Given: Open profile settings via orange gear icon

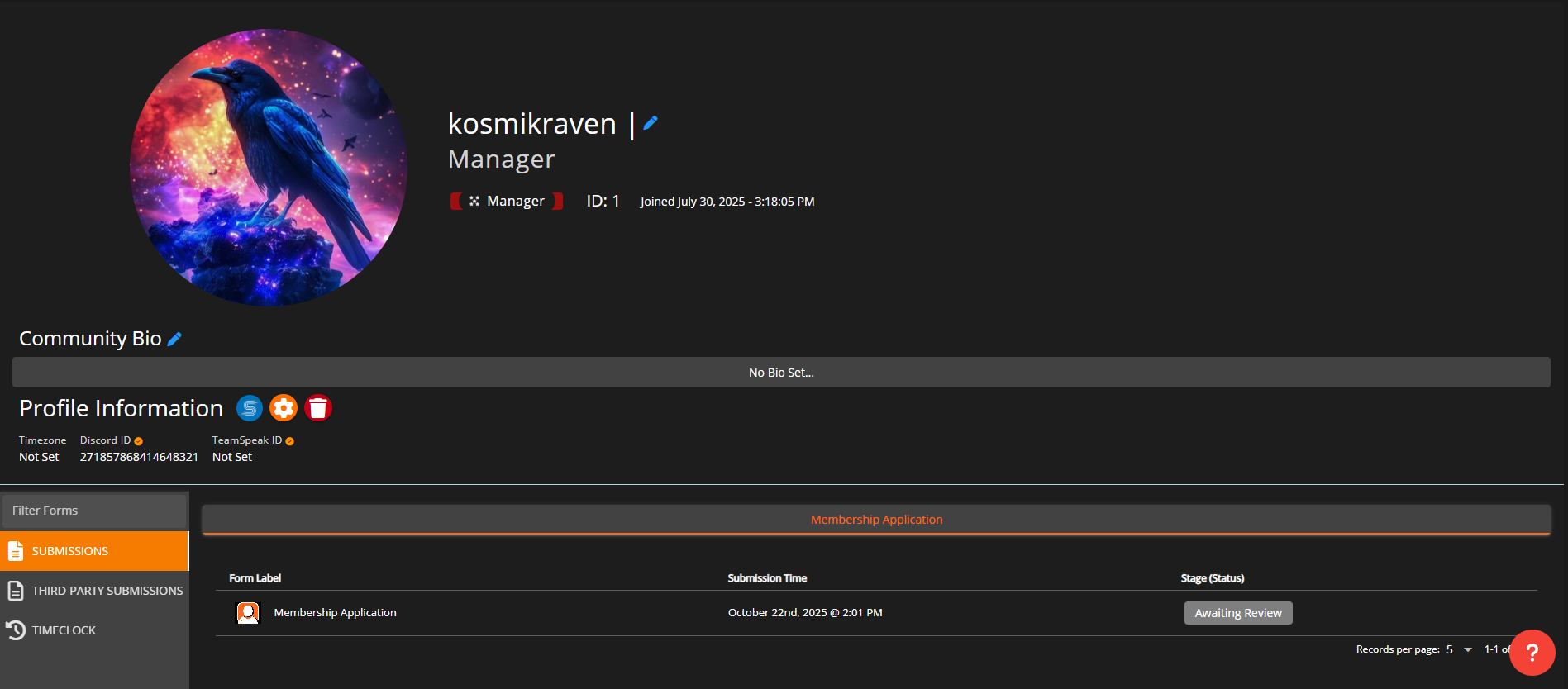Looking at the screenshot, I should click(x=284, y=408).
